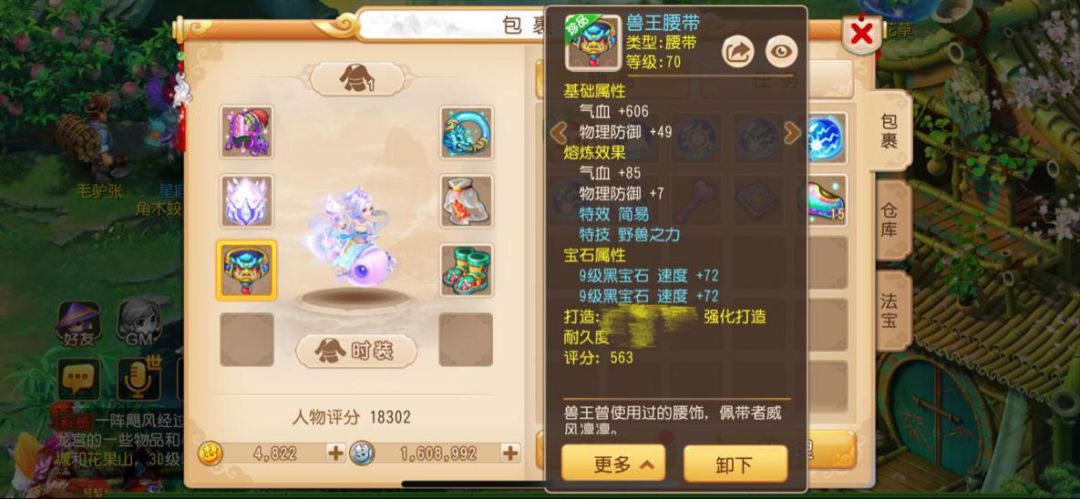The height and width of the screenshot is (499, 1080).
Task: Select the green boots equipment slot
Action: (x=466, y=269)
